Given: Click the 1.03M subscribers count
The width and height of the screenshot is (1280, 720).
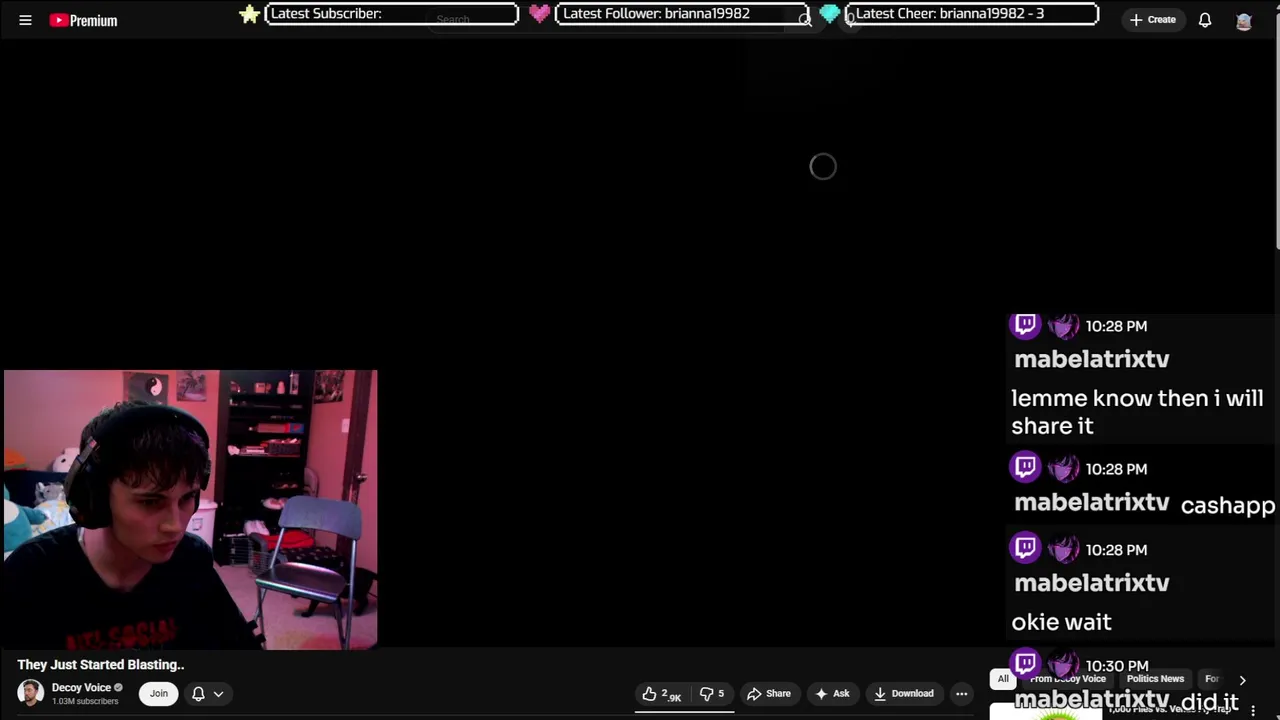Looking at the screenshot, I should [85, 701].
